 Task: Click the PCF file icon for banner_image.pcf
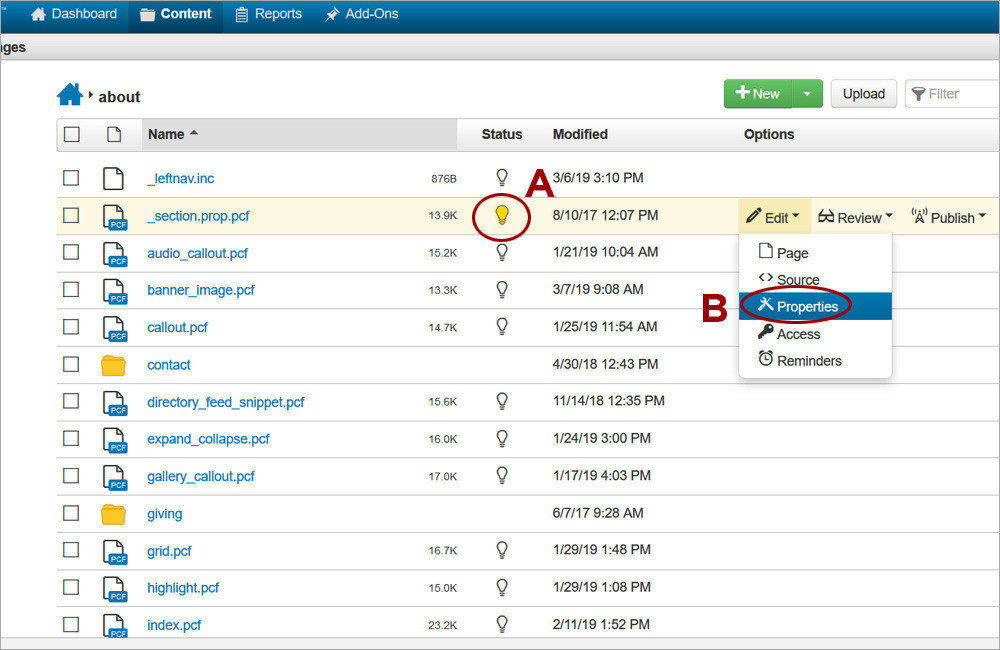(115, 292)
